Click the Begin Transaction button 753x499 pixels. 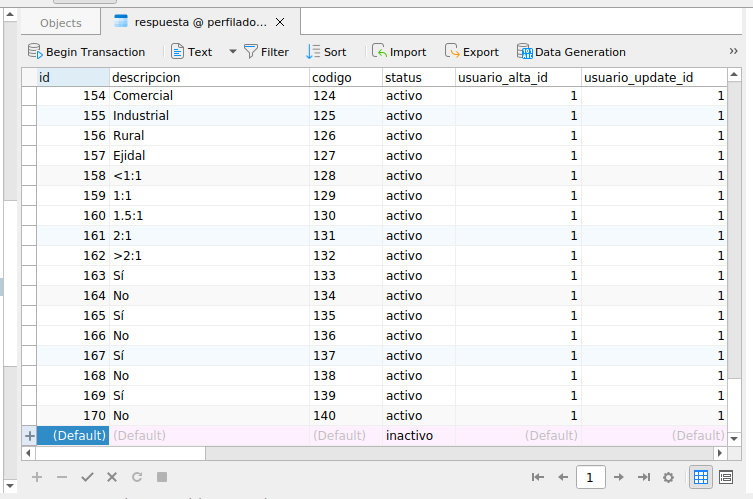[x=86, y=52]
